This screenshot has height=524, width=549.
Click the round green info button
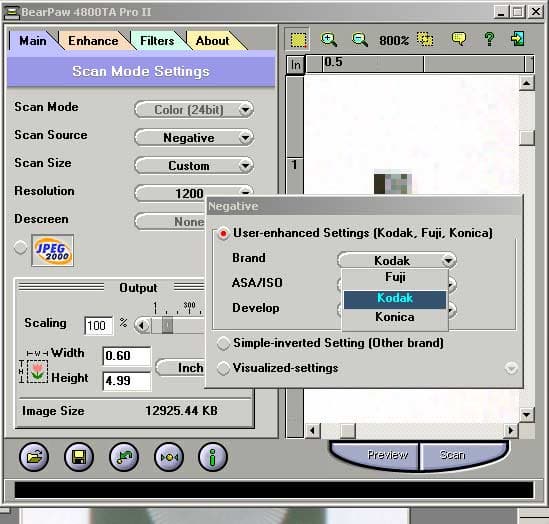213,457
